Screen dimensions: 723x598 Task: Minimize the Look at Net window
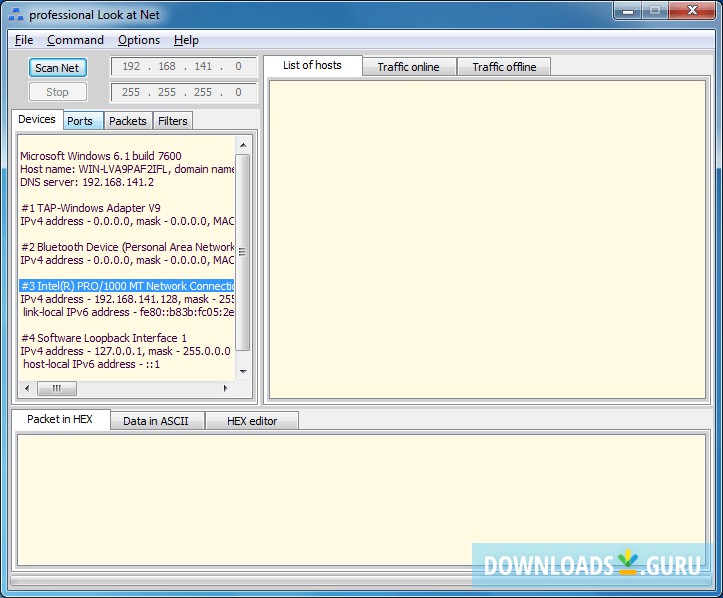pyautogui.click(x=628, y=11)
